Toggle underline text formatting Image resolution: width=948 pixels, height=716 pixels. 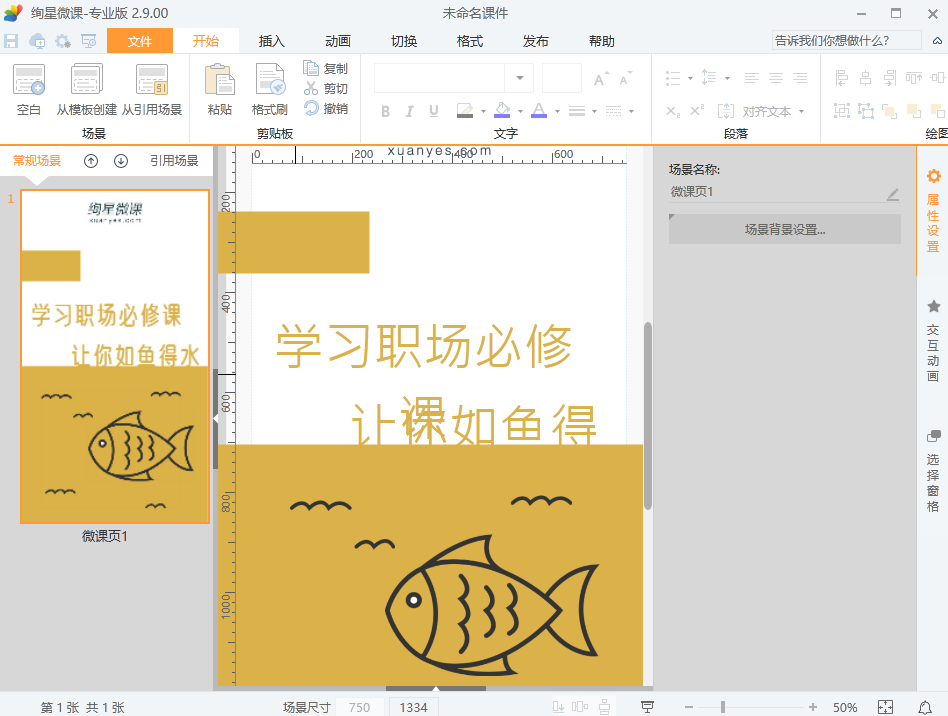tap(434, 111)
